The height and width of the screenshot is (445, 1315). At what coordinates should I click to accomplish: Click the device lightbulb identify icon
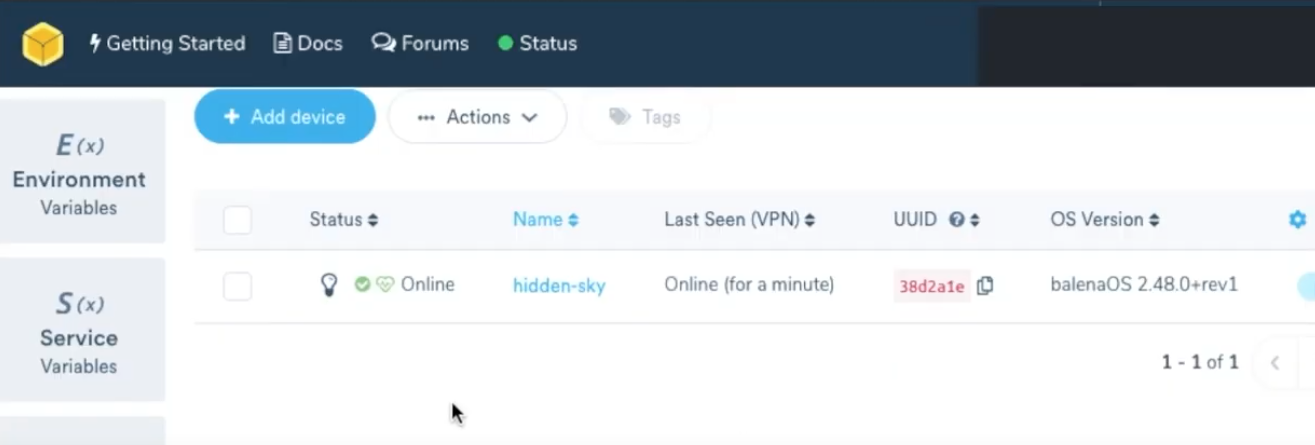tap(328, 286)
